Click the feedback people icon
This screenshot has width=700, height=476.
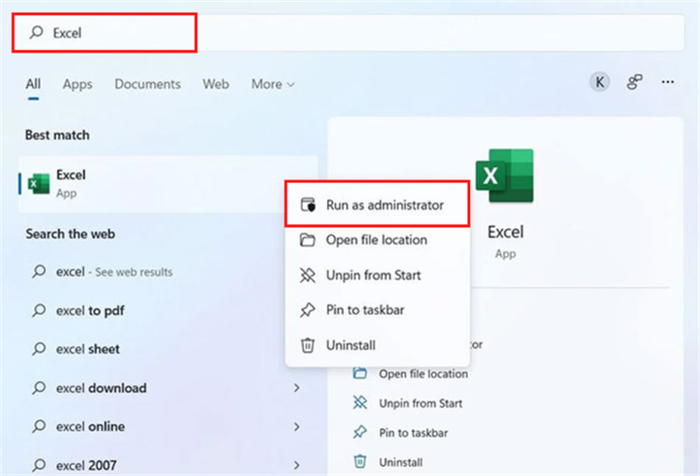(x=634, y=82)
